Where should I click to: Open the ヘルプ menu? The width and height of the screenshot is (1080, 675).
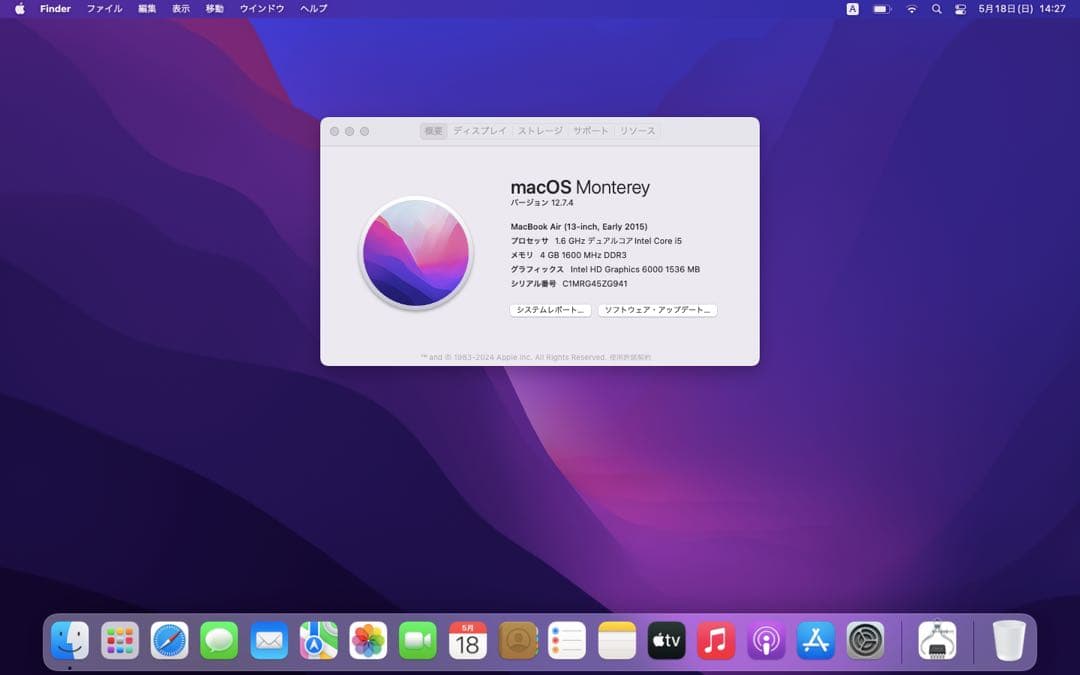313,9
